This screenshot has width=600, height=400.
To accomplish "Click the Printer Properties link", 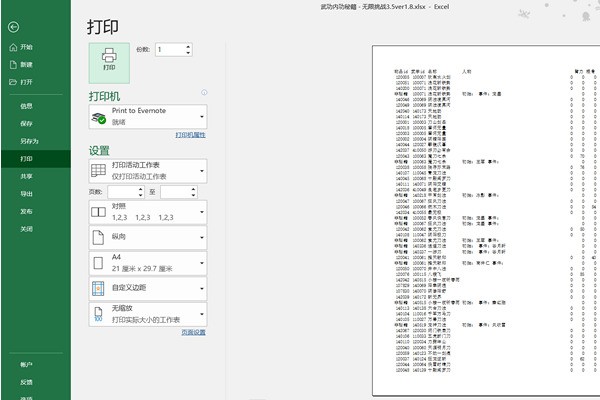I will click(x=190, y=135).
